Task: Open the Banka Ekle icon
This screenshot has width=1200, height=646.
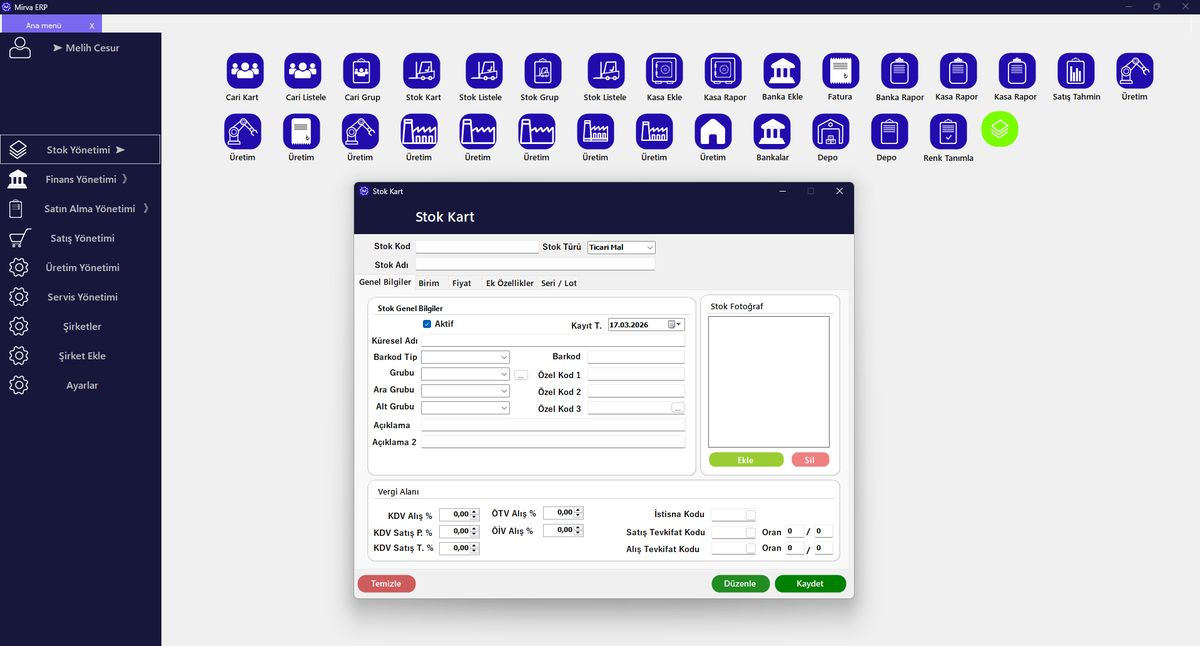Action: tap(782, 71)
